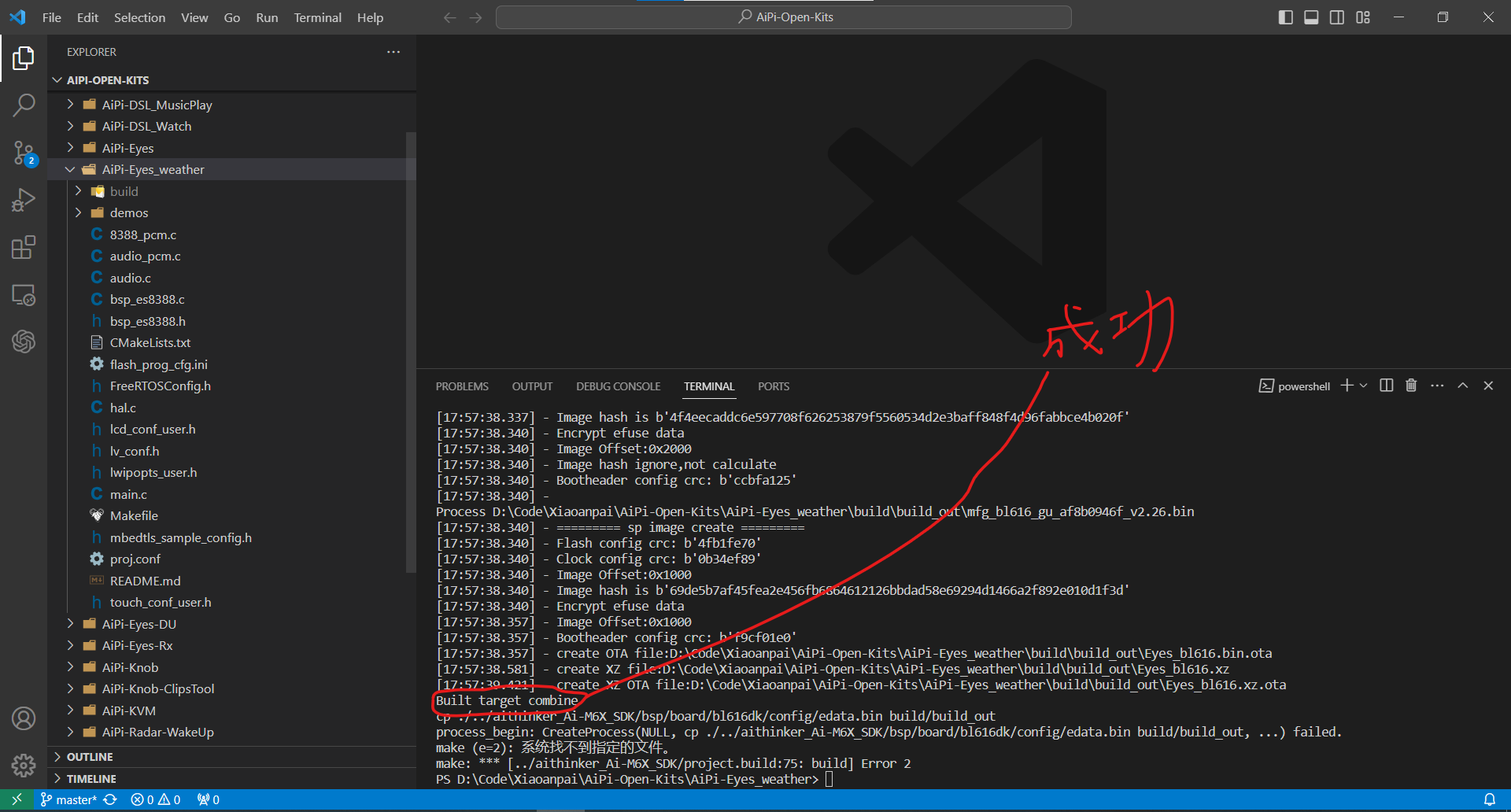Collapse the AiPi-Eyes_weather folder
The height and width of the screenshot is (812, 1511).
pos(231,169)
